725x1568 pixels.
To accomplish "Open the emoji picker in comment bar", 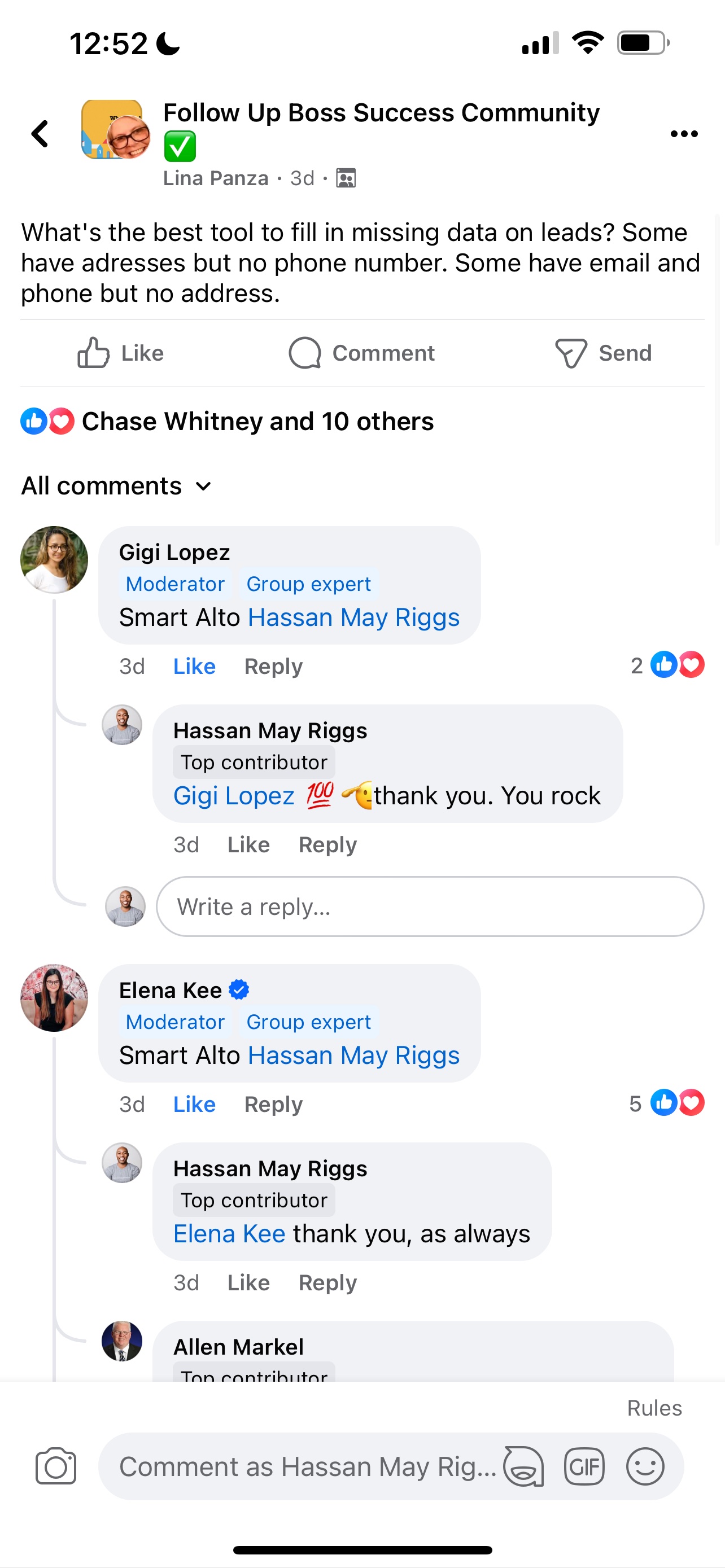I will (645, 1466).
